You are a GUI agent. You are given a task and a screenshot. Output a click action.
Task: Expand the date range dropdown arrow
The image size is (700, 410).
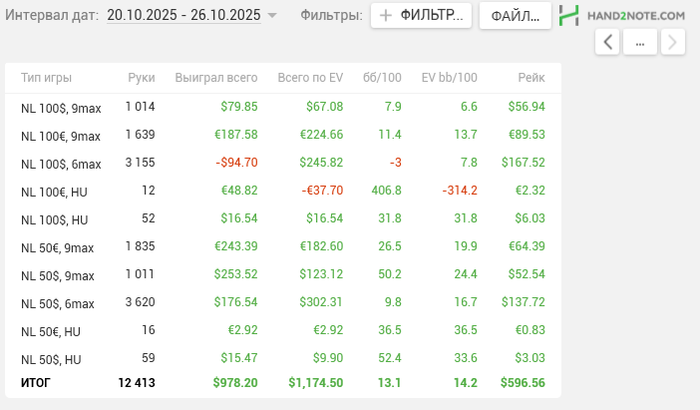pos(272,16)
